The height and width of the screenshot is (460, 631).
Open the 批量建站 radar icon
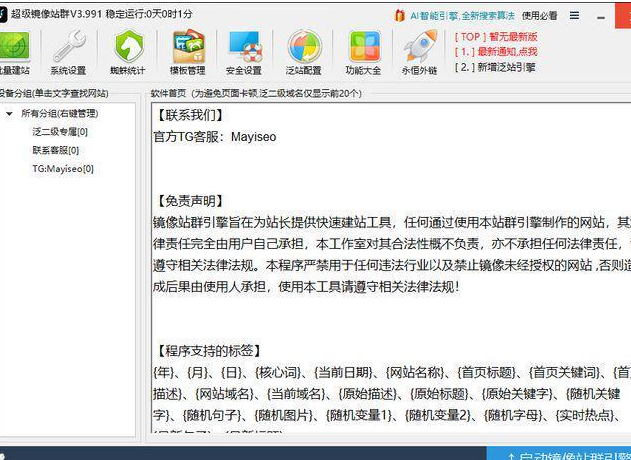pyautogui.click(x=15, y=46)
